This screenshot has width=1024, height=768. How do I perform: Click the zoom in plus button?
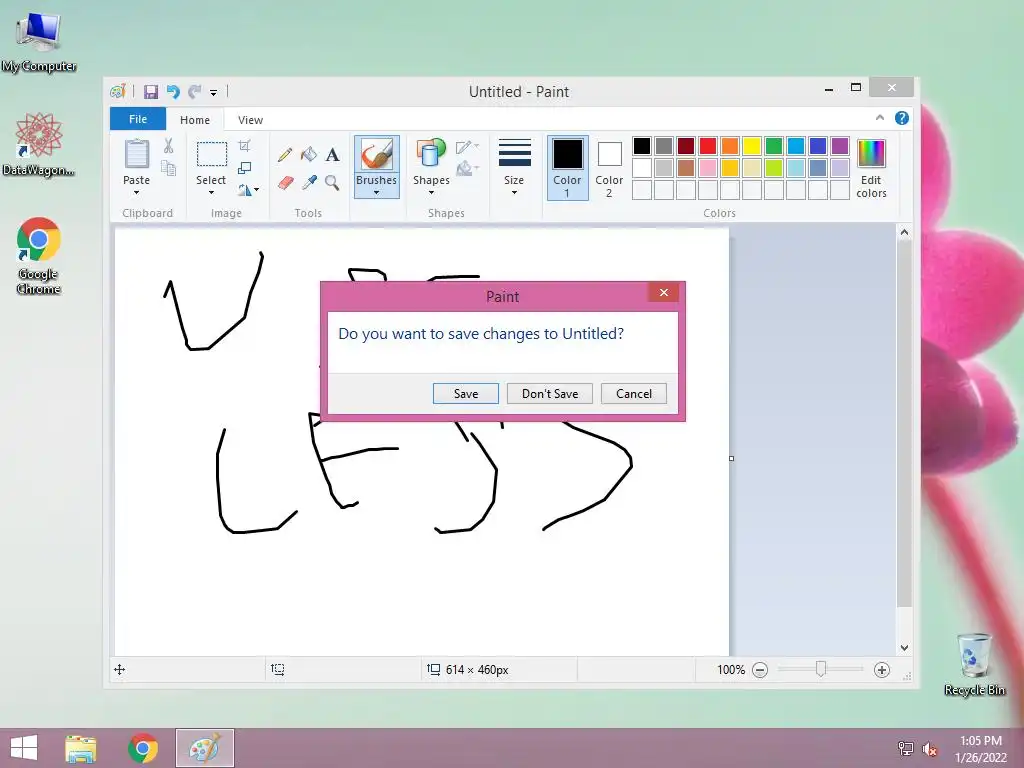click(x=882, y=670)
